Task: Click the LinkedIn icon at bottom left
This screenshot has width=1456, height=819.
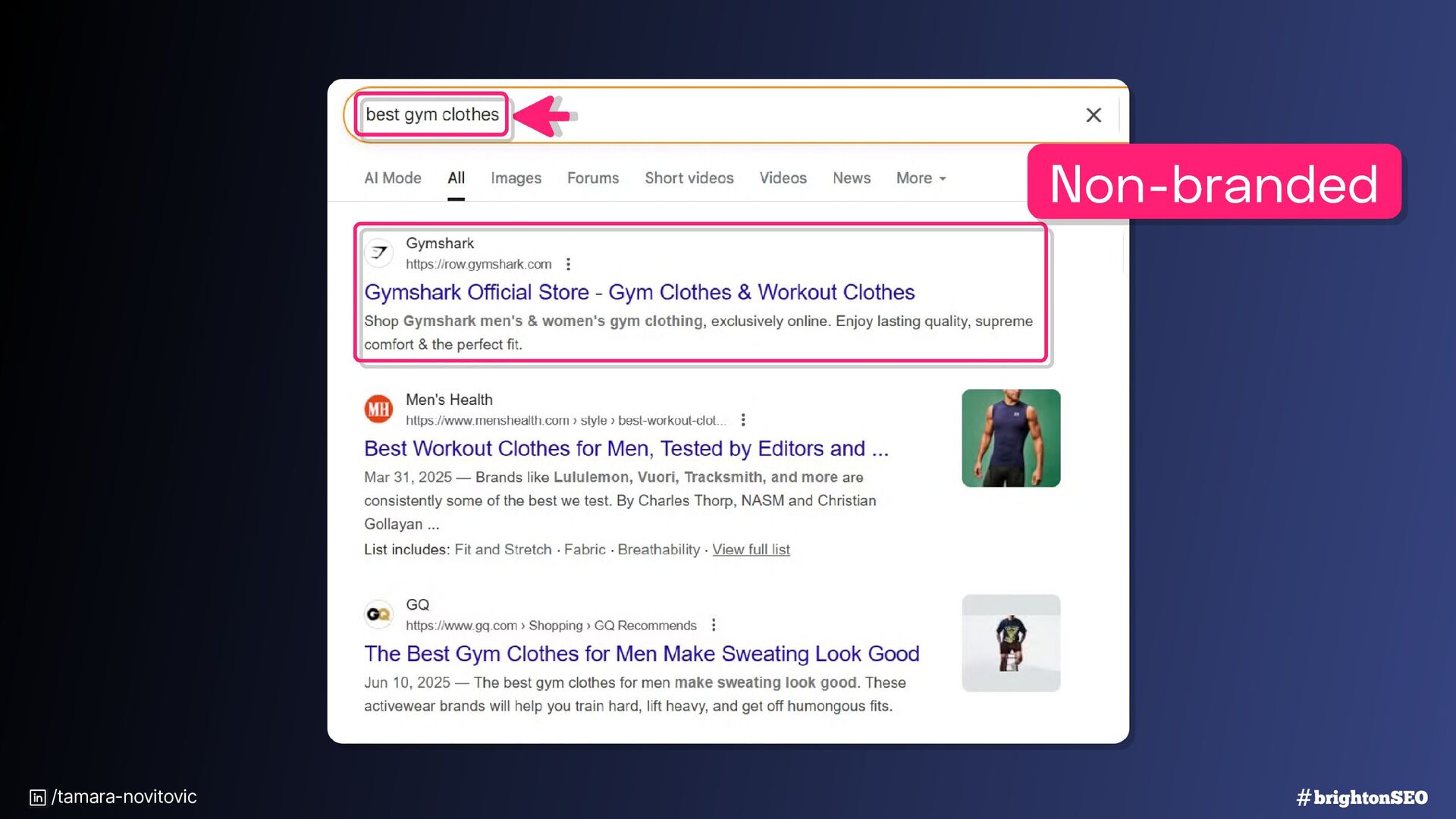Action: 37,797
